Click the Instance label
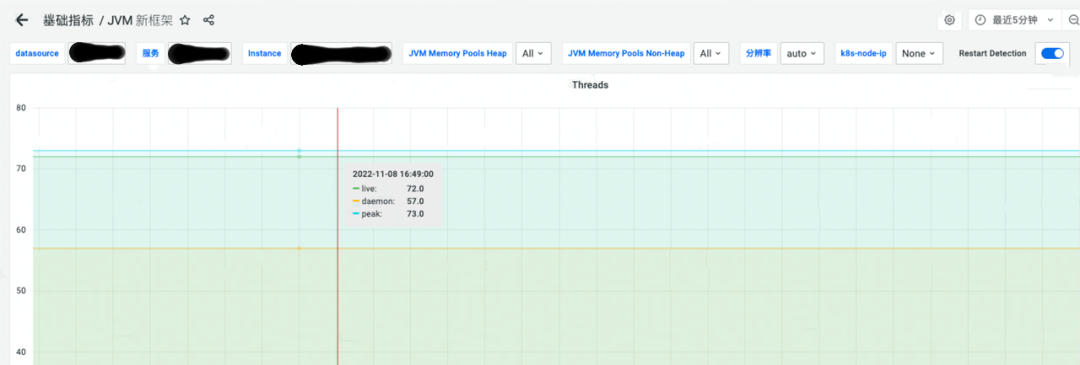The width and height of the screenshot is (1080, 365). tap(264, 53)
